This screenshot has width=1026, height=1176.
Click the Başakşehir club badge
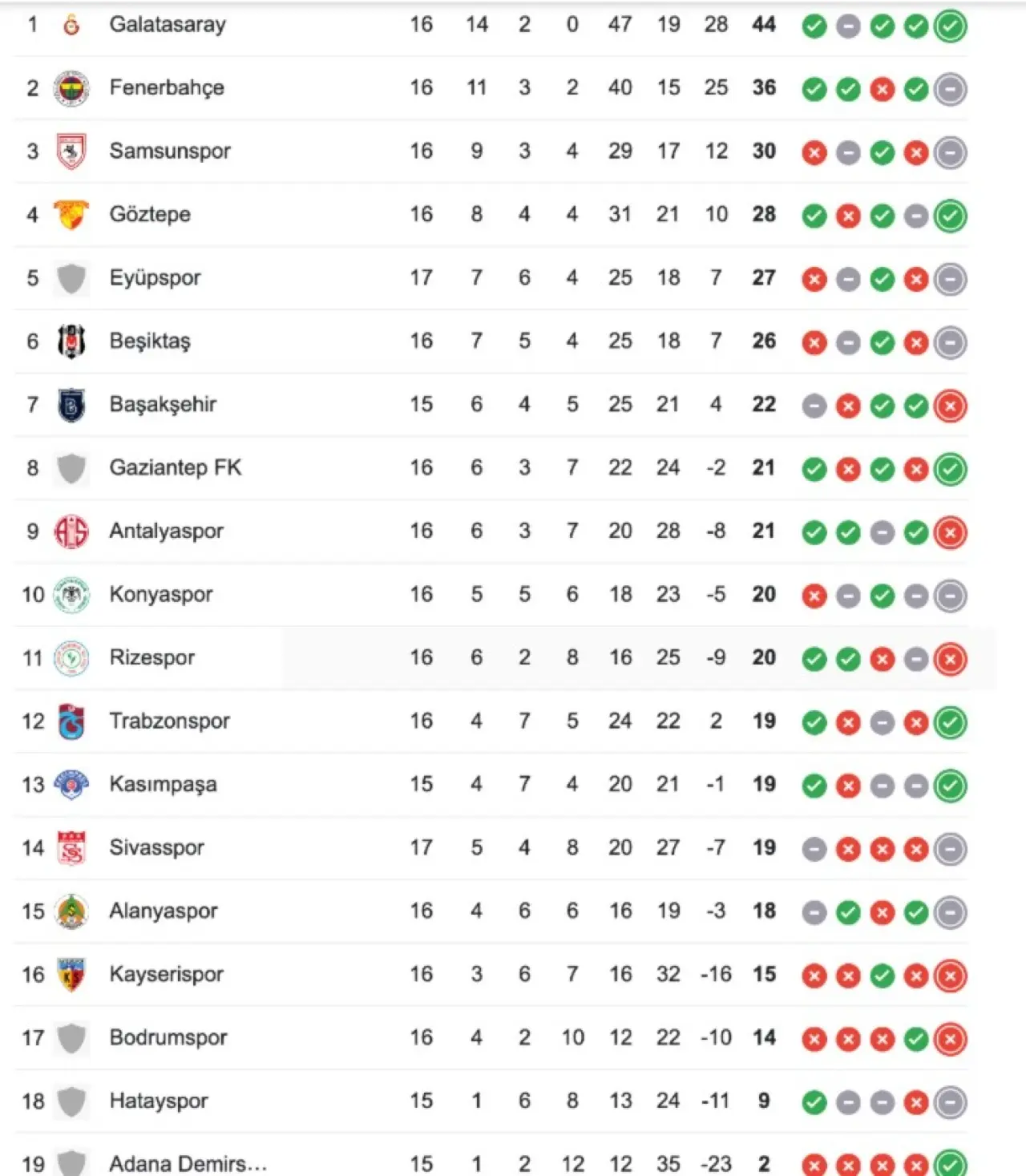point(71,405)
